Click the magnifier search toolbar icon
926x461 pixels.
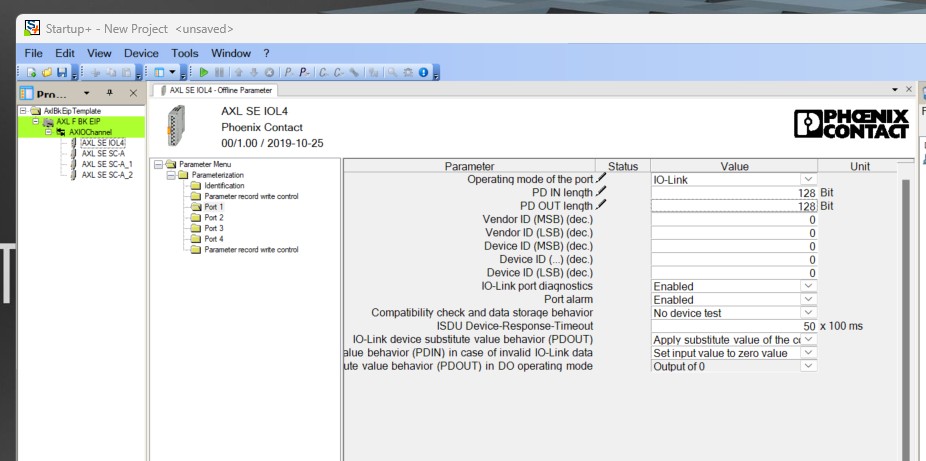(x=392, y=73)
